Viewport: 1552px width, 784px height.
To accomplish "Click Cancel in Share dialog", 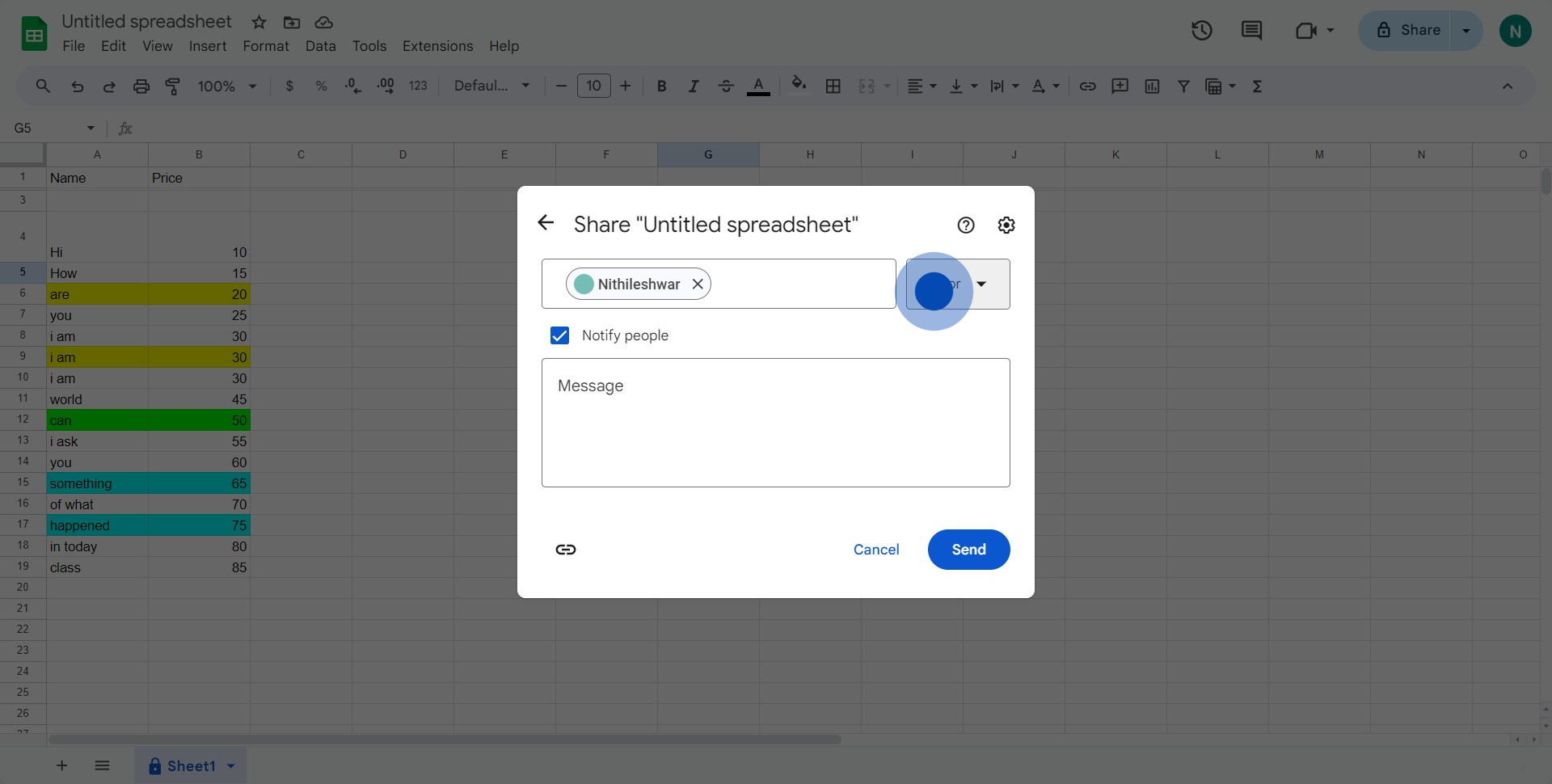I will (876, 550).
